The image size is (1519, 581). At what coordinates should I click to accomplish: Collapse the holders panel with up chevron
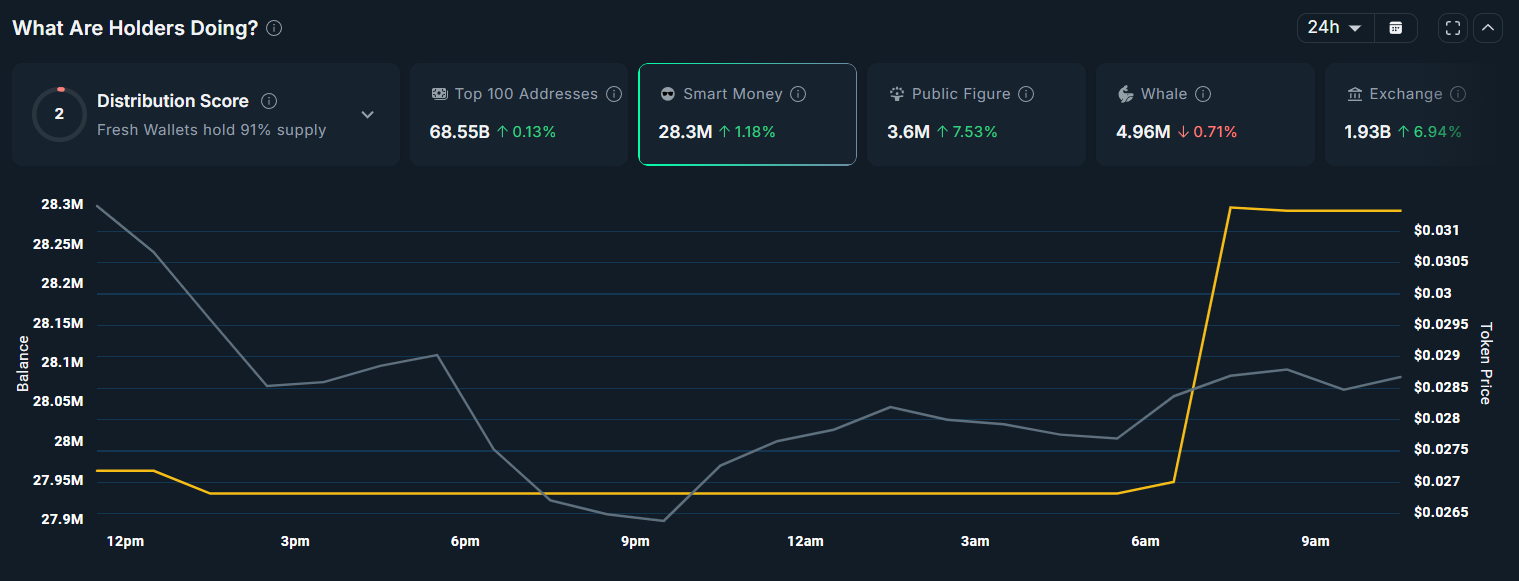[1487, 29]
